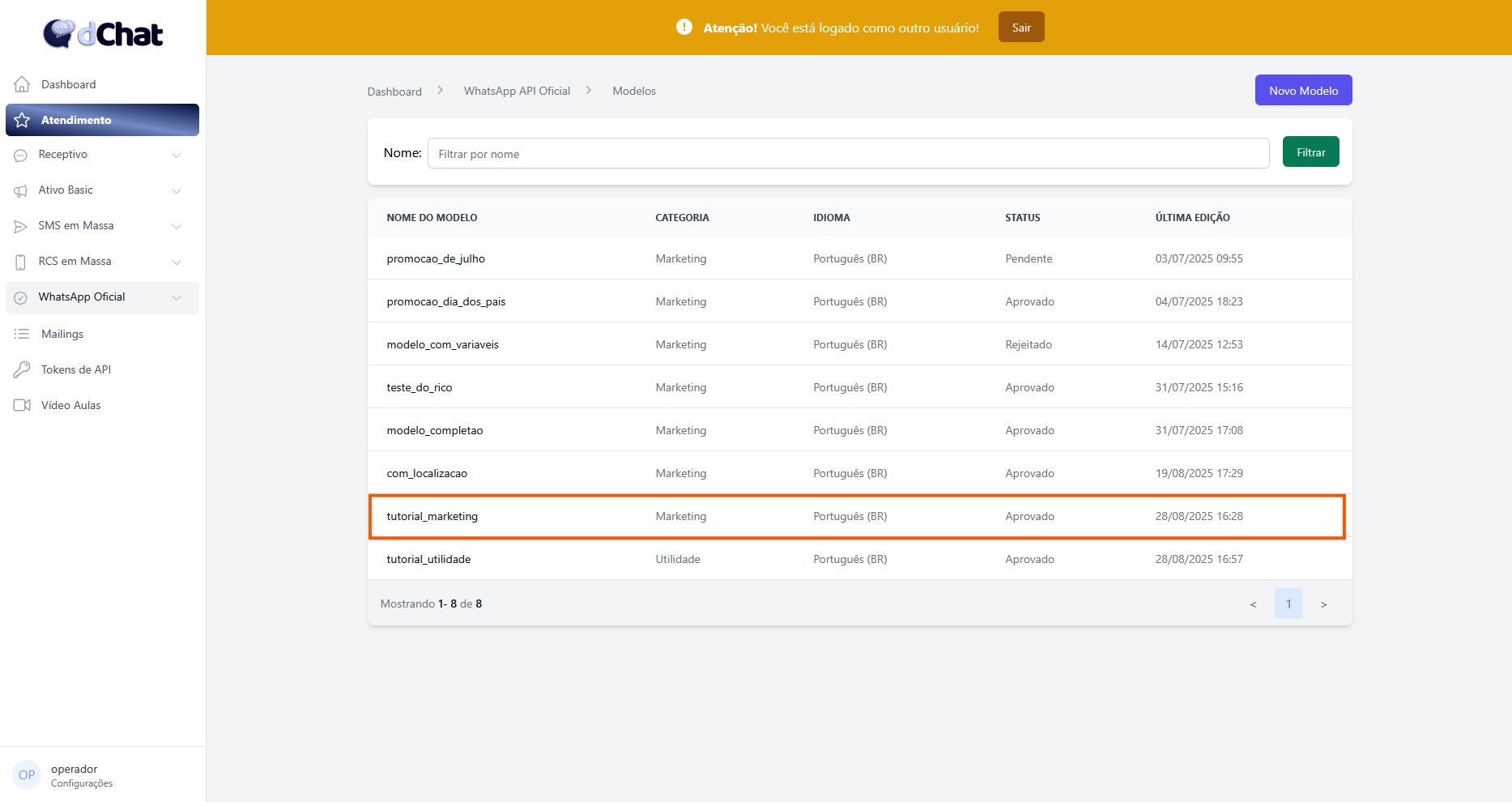The height and width of the screenshot is (802, 1512).
Task: Click the Ativo Basic megaphone icon
Action: (21, 190)
